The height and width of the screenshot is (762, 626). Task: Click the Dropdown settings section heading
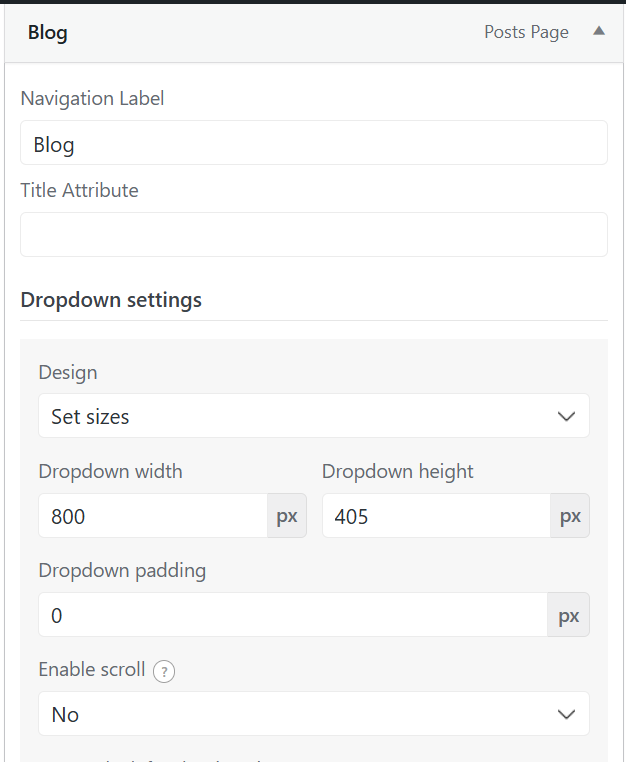pos(111,300)
